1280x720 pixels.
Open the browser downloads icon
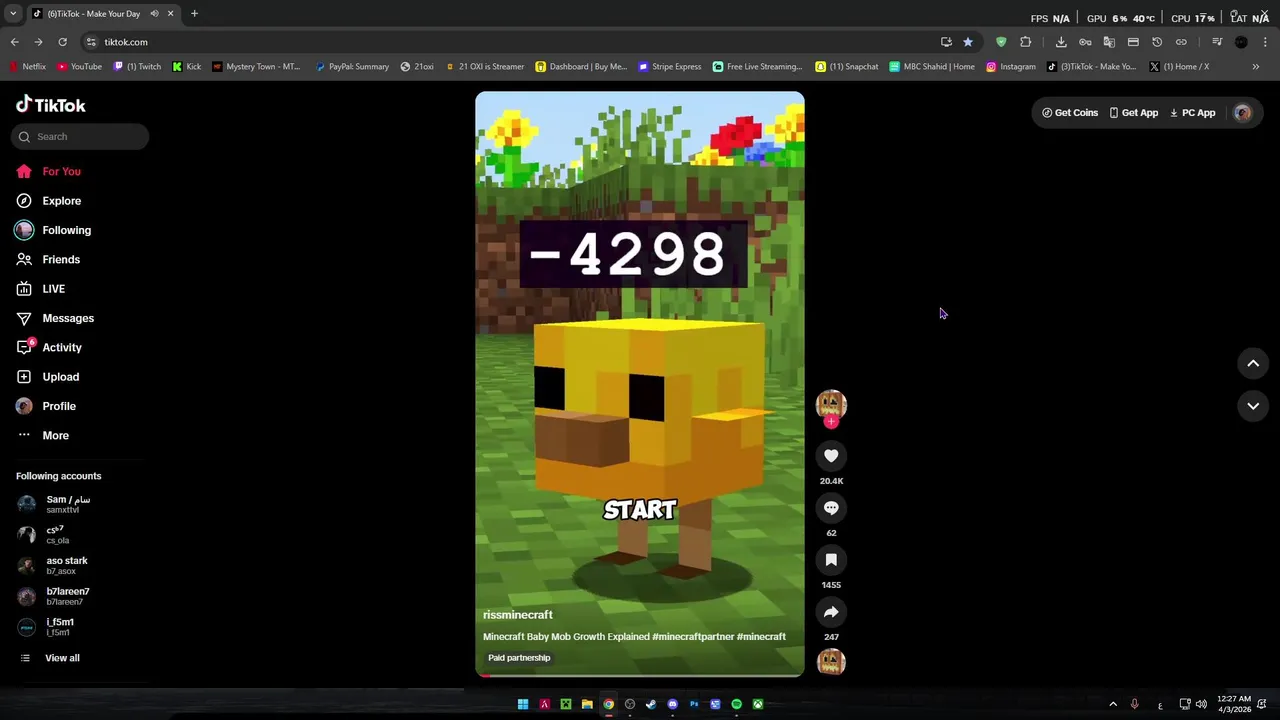(1061, 42)
